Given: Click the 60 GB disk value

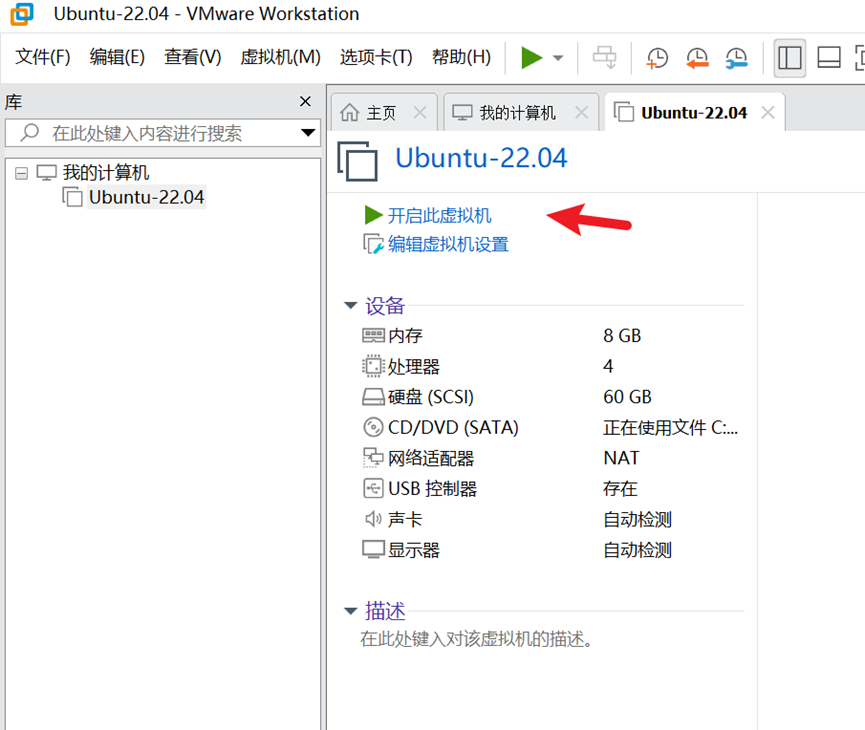Looking at the screenshot, I should [x=627, y=397].
